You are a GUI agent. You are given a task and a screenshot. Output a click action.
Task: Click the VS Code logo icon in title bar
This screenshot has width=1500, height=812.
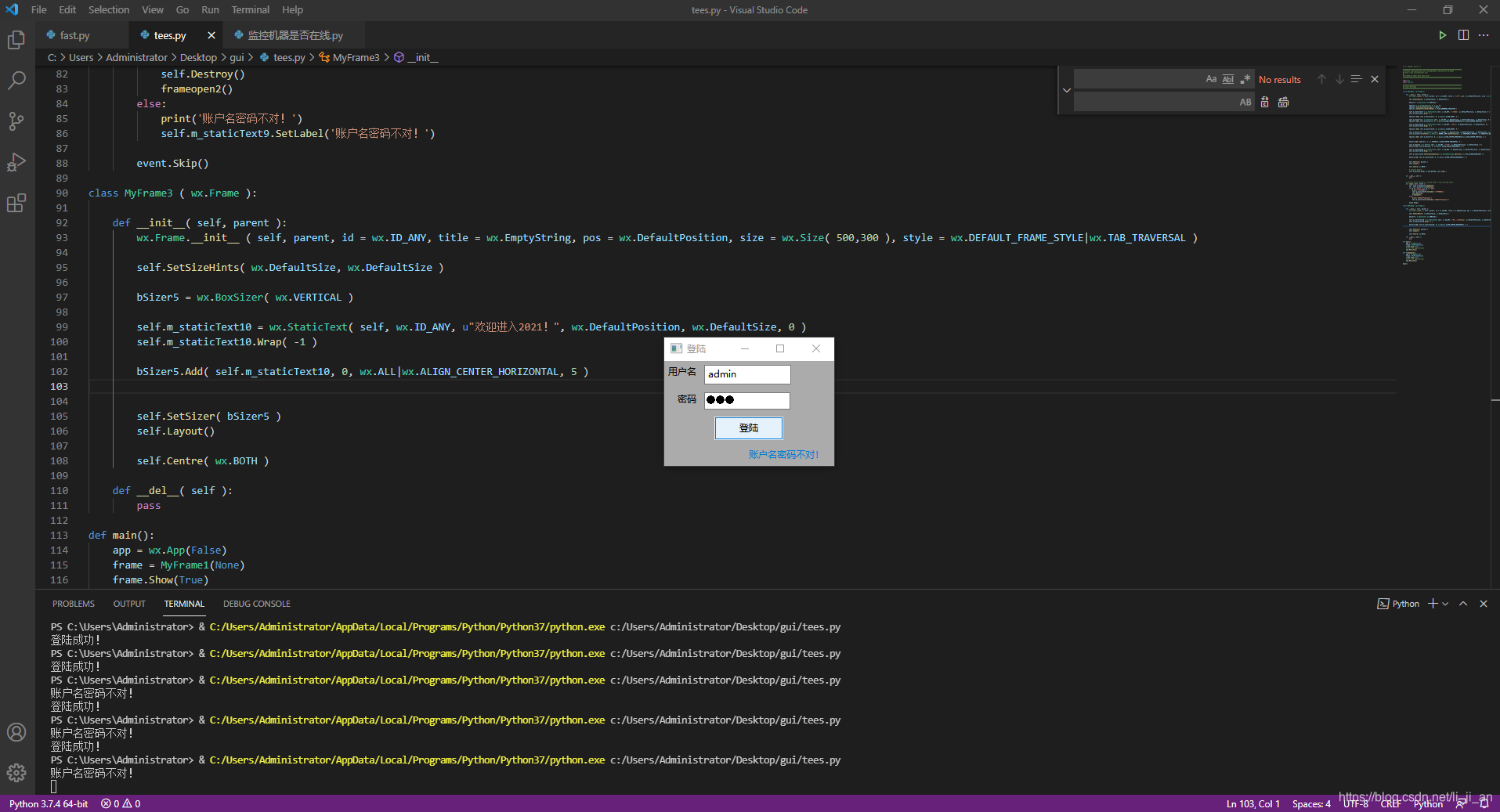tap(12, 9)
